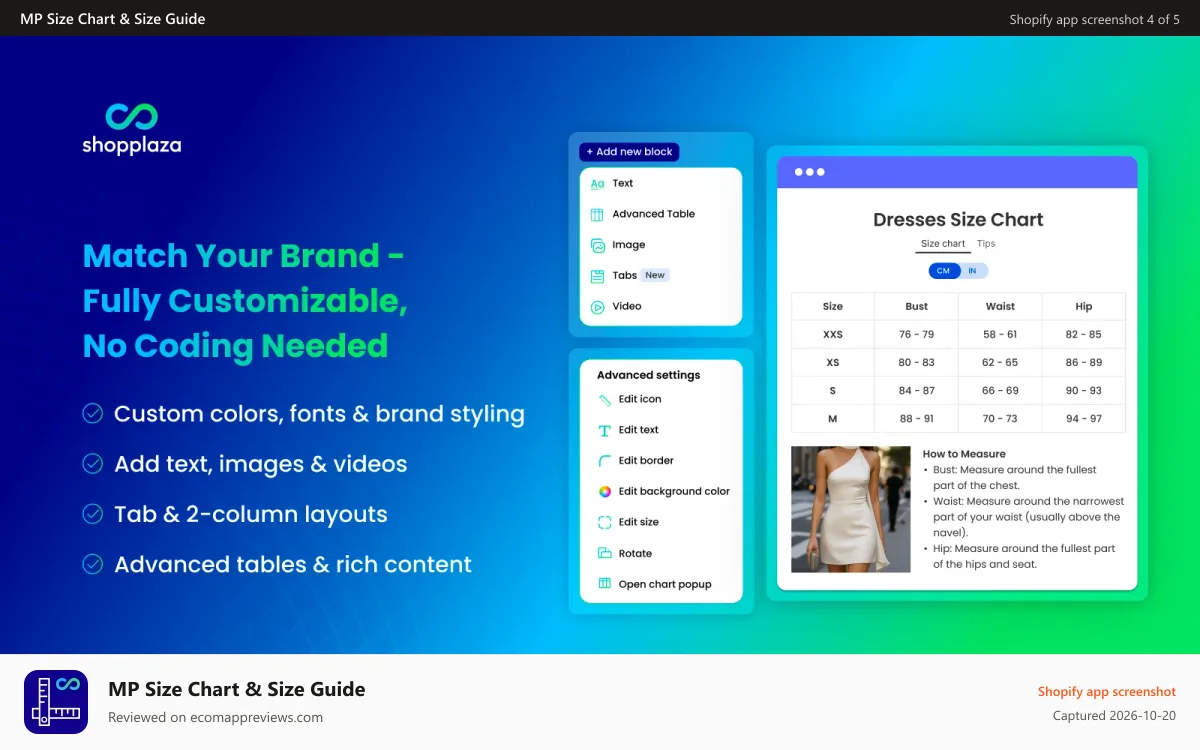Screen dimensions: 1200x750
Task: Click the MP Size Chart app icon
Action: coord(56,702)
